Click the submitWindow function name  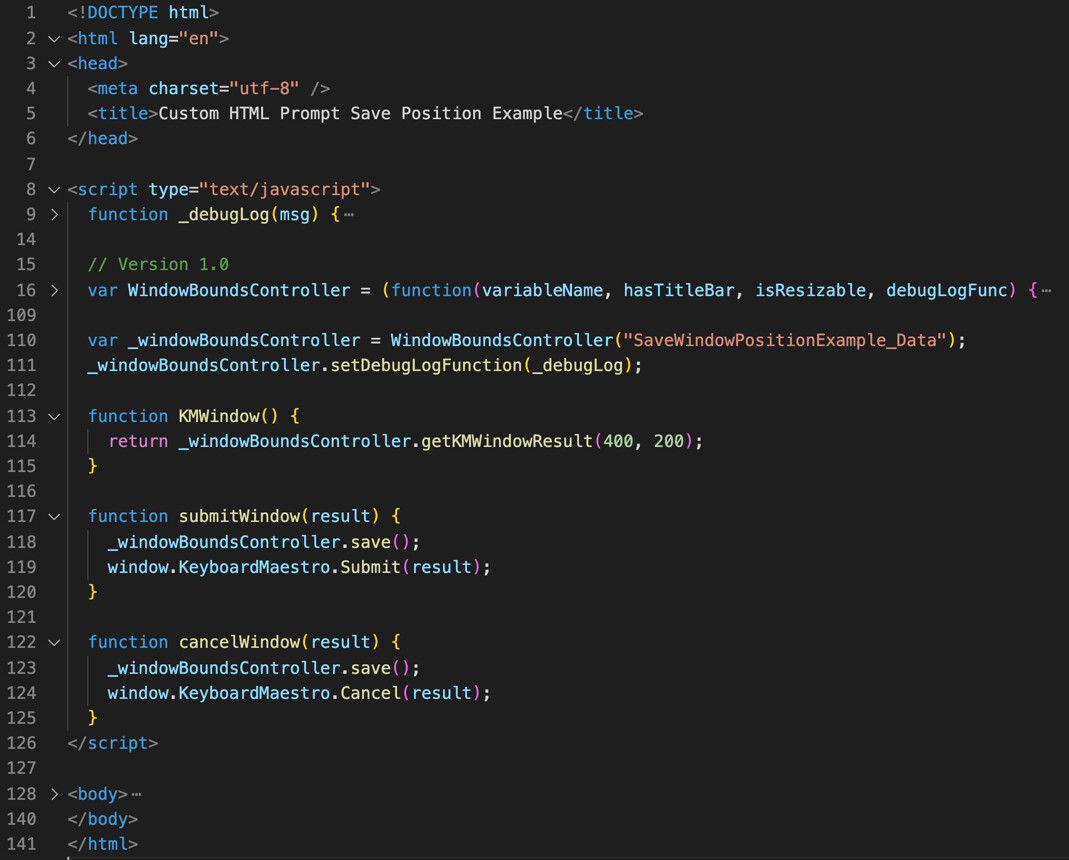239,516
